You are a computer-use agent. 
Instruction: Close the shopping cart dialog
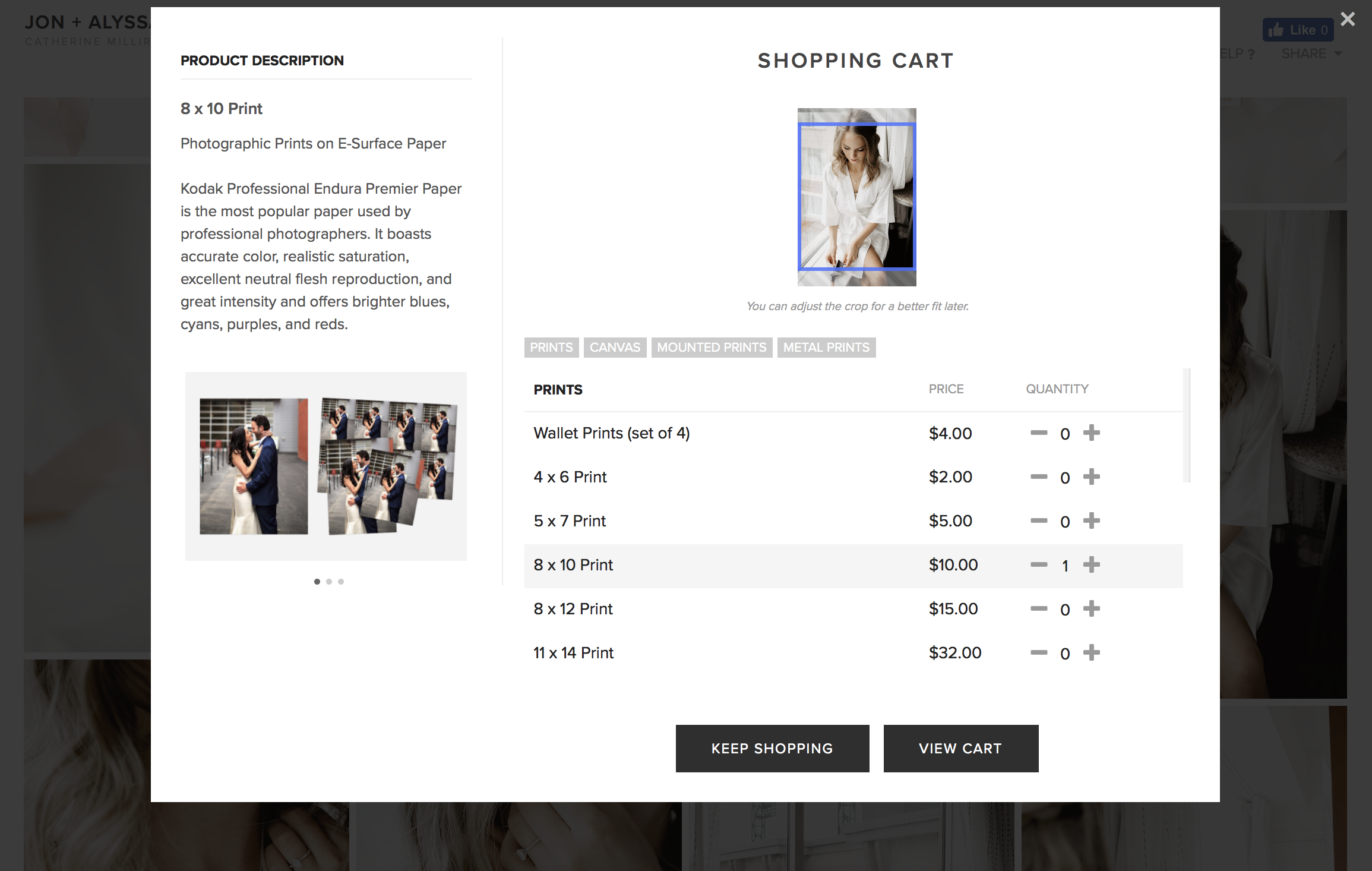[x=1348, y=19]
